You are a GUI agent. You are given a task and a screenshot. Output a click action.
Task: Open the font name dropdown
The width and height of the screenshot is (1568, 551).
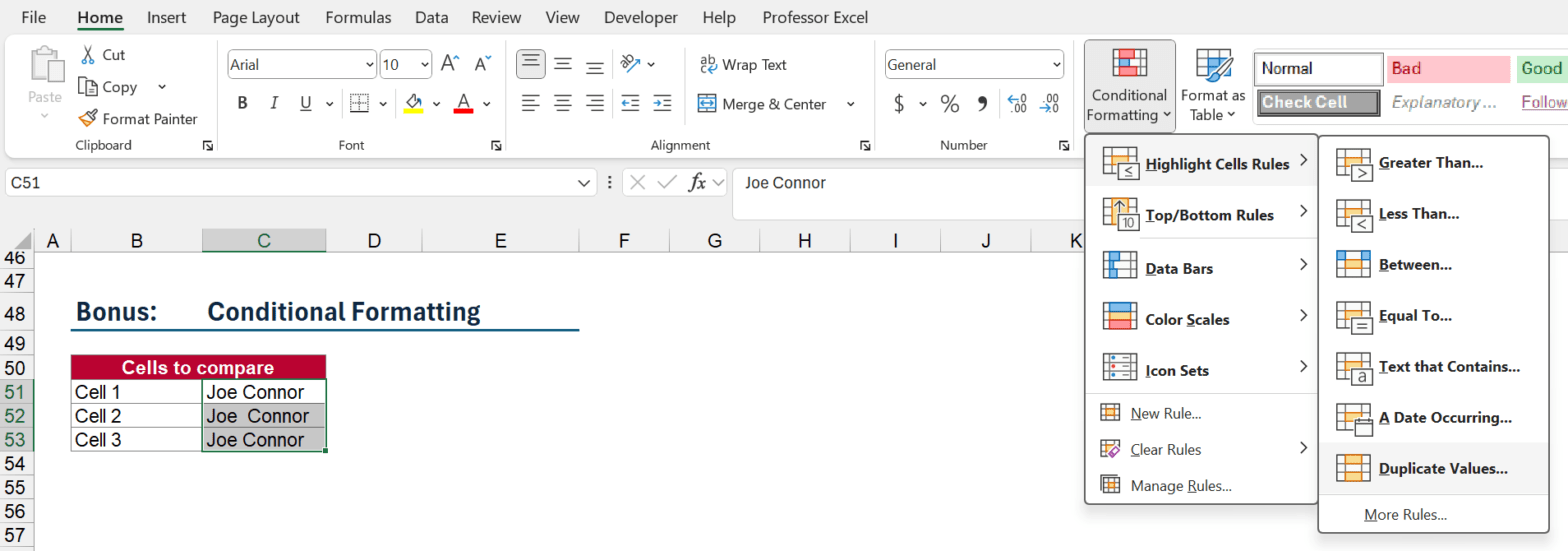pos(369,65)
